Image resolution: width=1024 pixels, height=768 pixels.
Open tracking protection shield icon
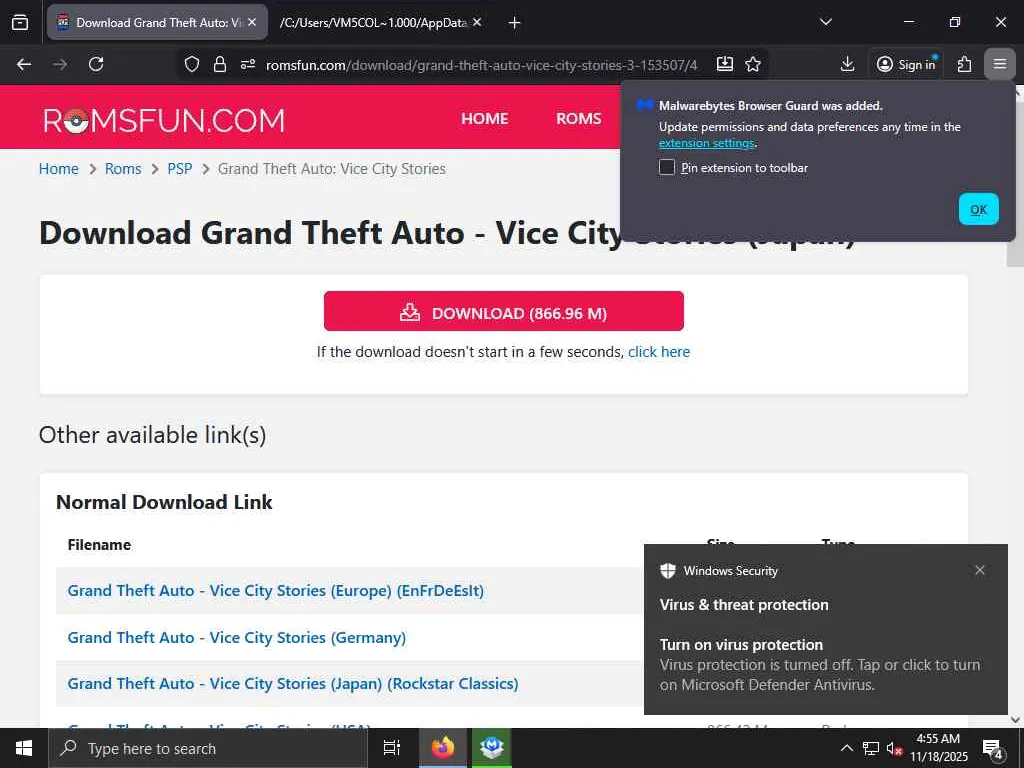[x=191, y=64]
